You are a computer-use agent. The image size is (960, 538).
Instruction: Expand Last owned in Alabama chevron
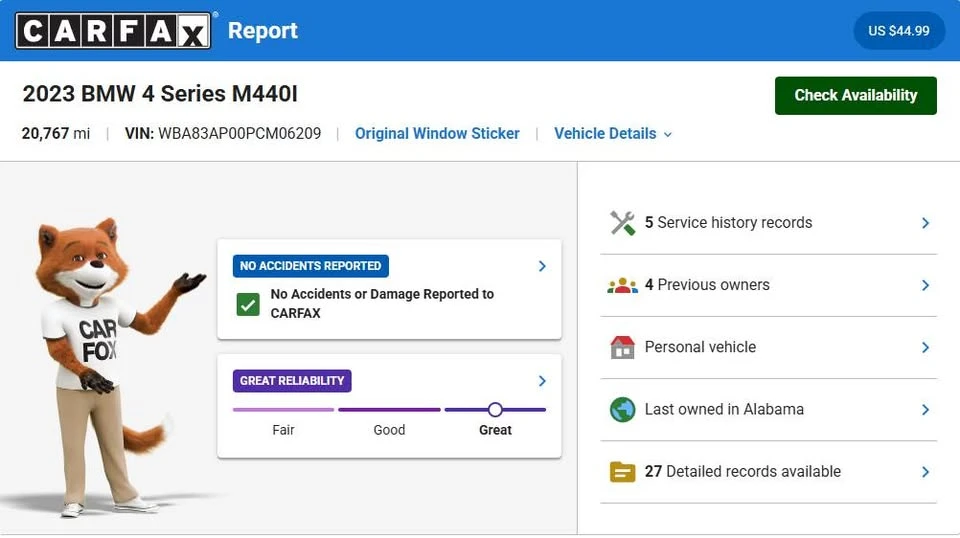[926, 410]
